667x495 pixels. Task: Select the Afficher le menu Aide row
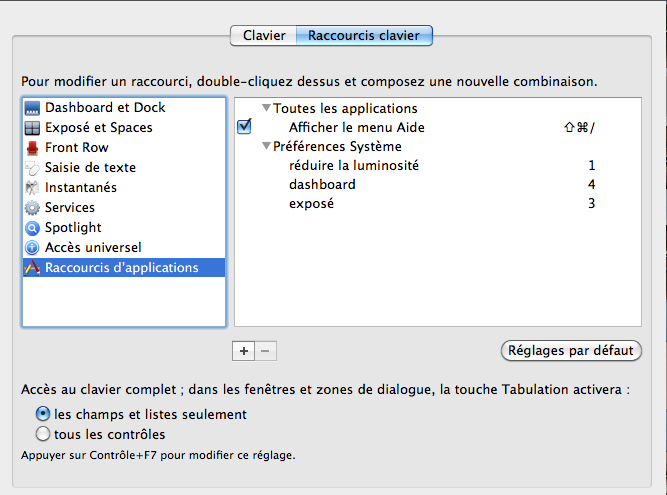[438, 127]
